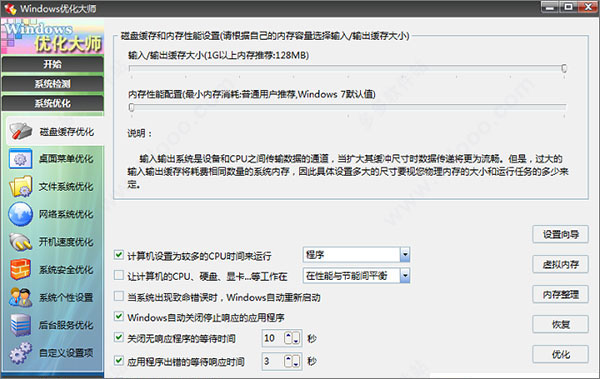Open the 网络系统优化 label

click(66, 214)
